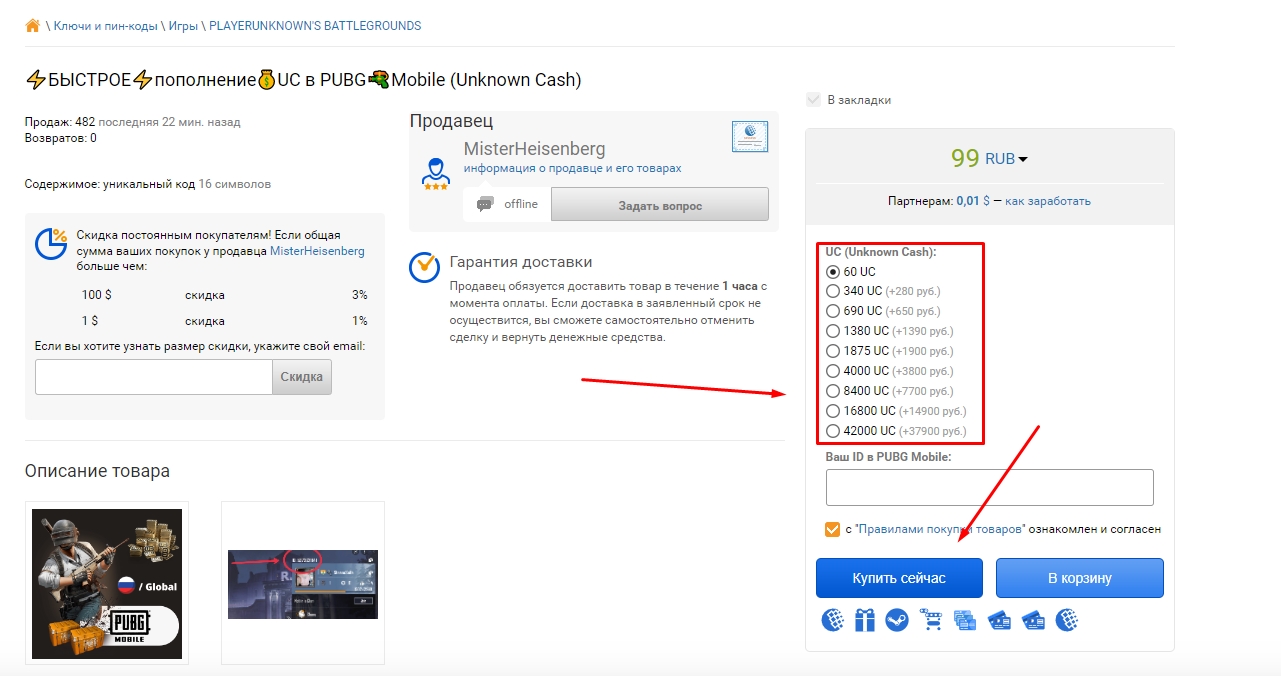Click the home icon in breadcrumbs
The image size is (1281, 676).
32,25
